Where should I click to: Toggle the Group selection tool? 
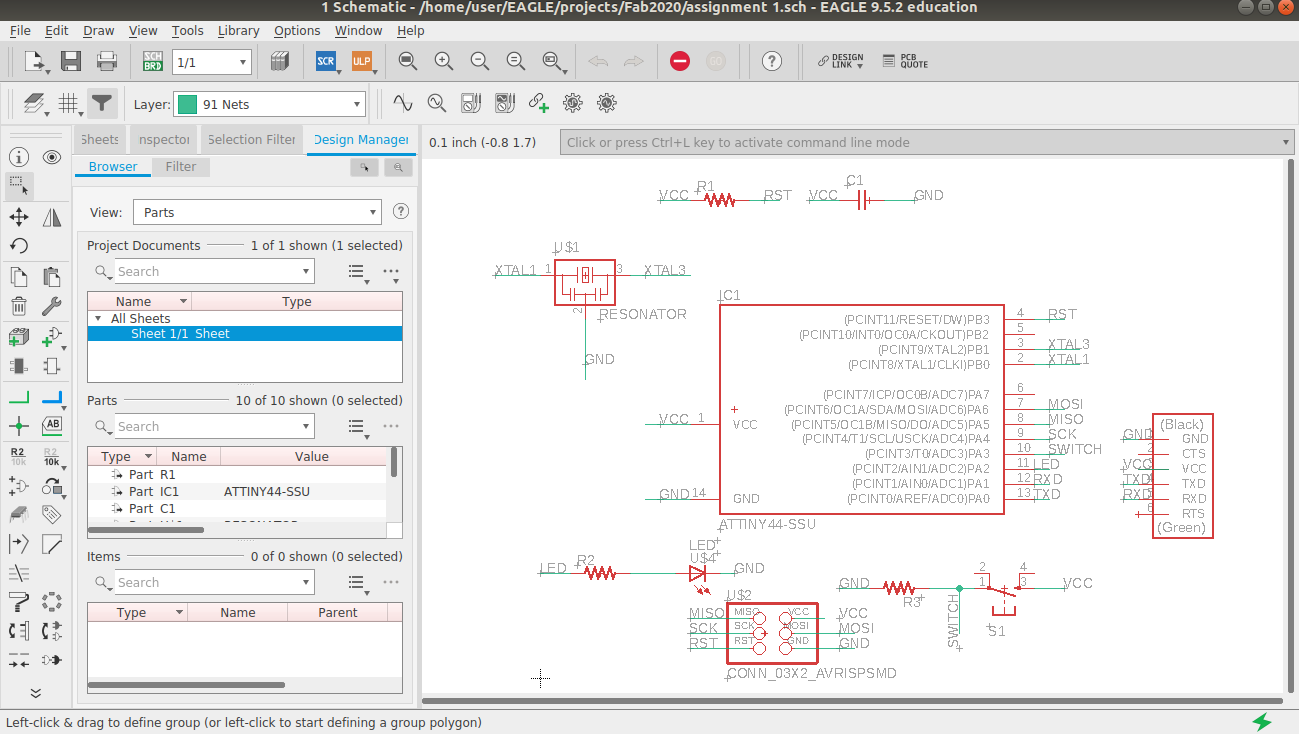click(19, 185)
